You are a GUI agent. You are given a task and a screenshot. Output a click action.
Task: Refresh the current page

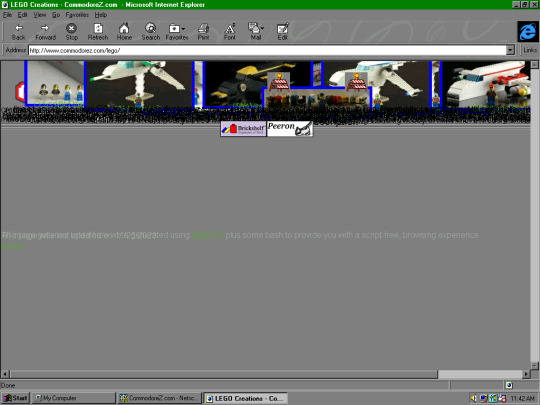click(x=98, y=32)
